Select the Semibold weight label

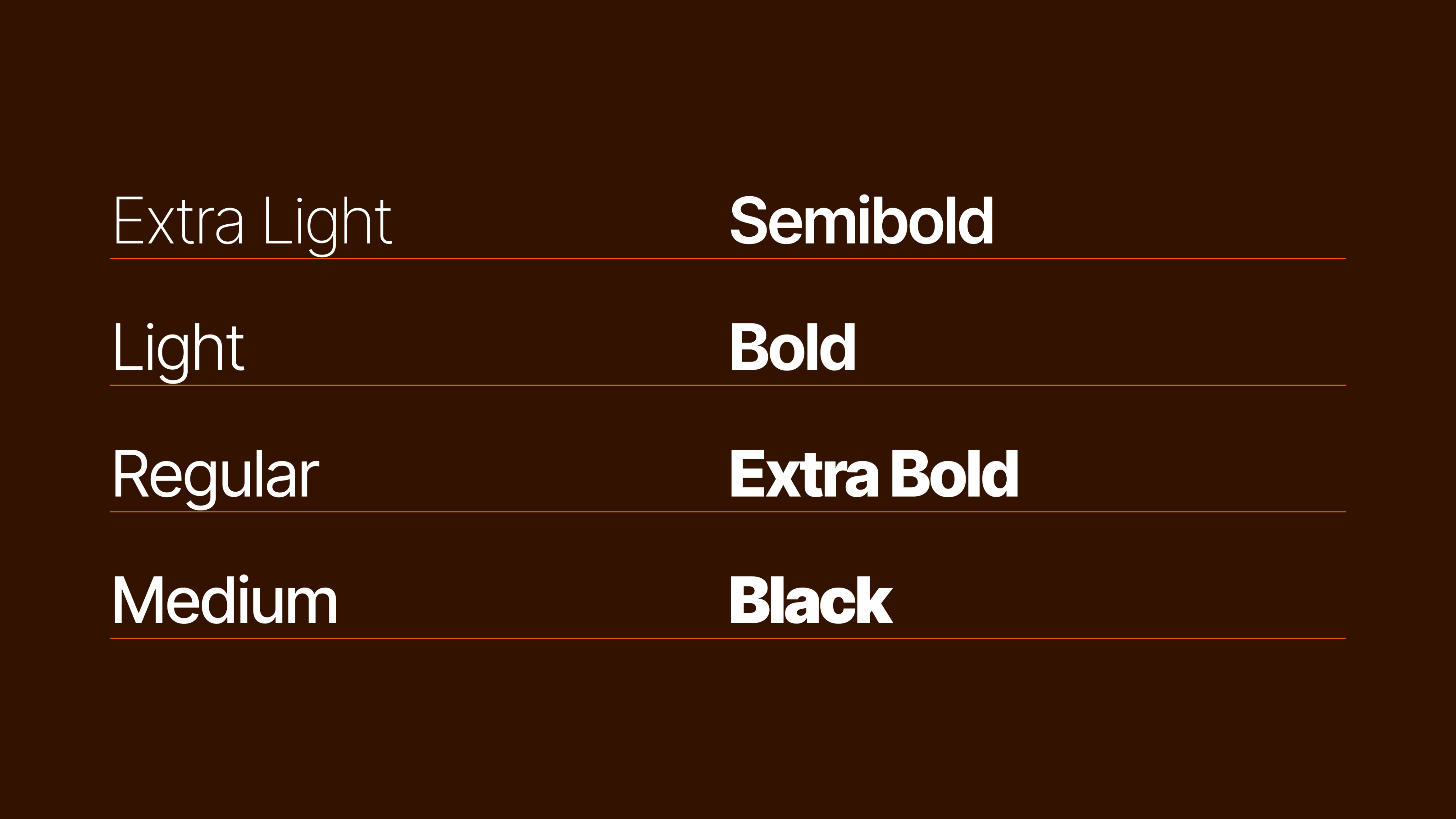(x=861, y=221)
